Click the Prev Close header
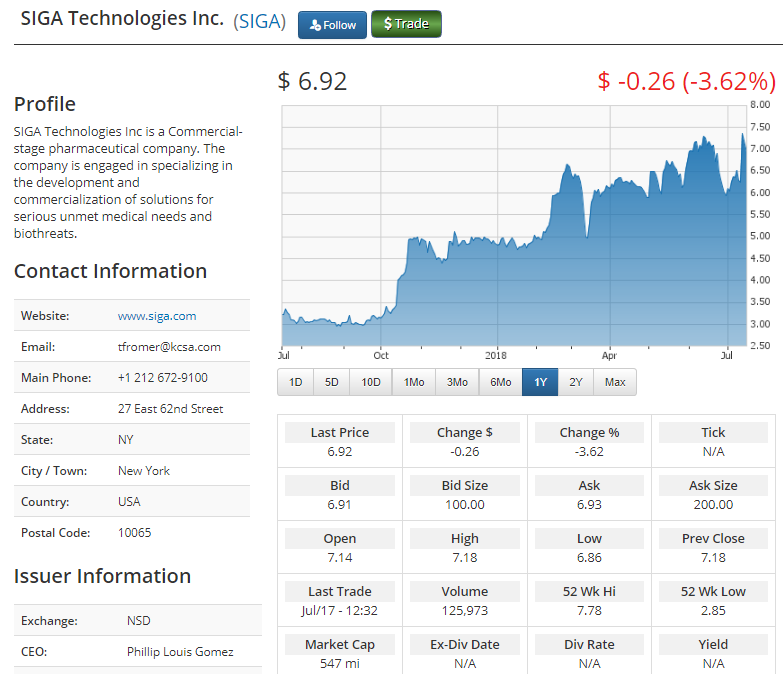The width and height of the screenshot is (783, 674). [x=713, y=539]
